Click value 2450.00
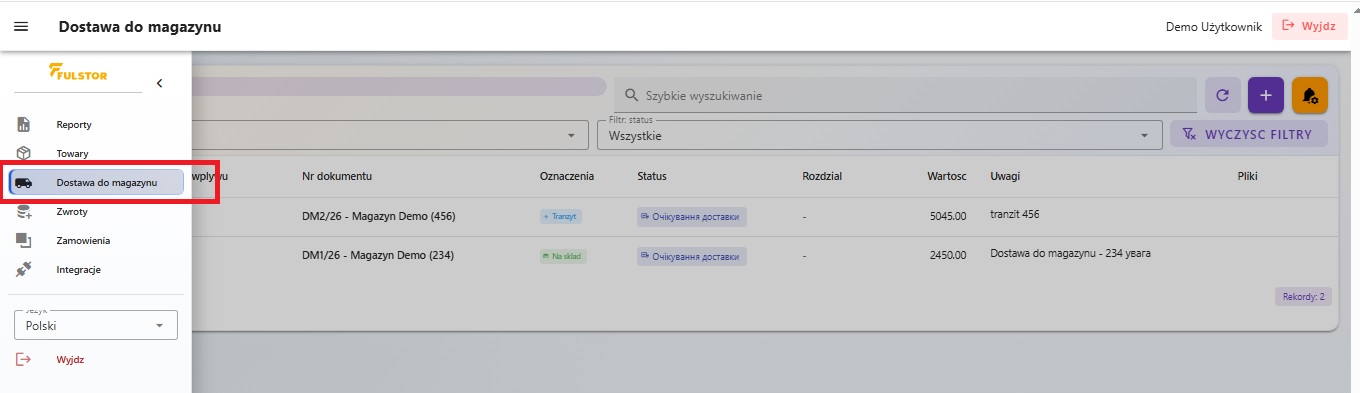This screenshot has width=1360, height=393. 947,255
